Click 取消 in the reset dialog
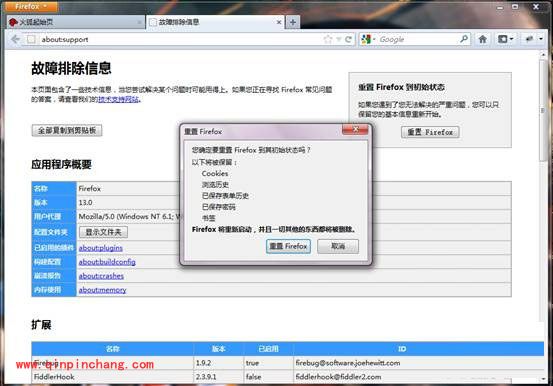Screen dimensions: 553x386 338,246
